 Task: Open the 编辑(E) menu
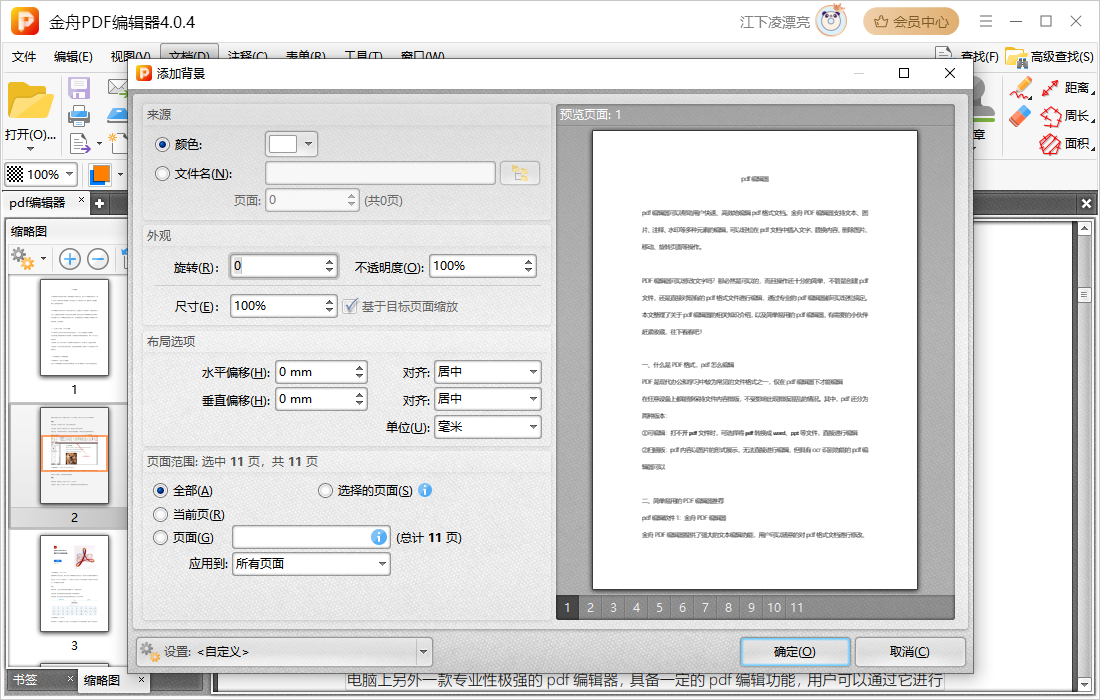(x=73, y=56)
